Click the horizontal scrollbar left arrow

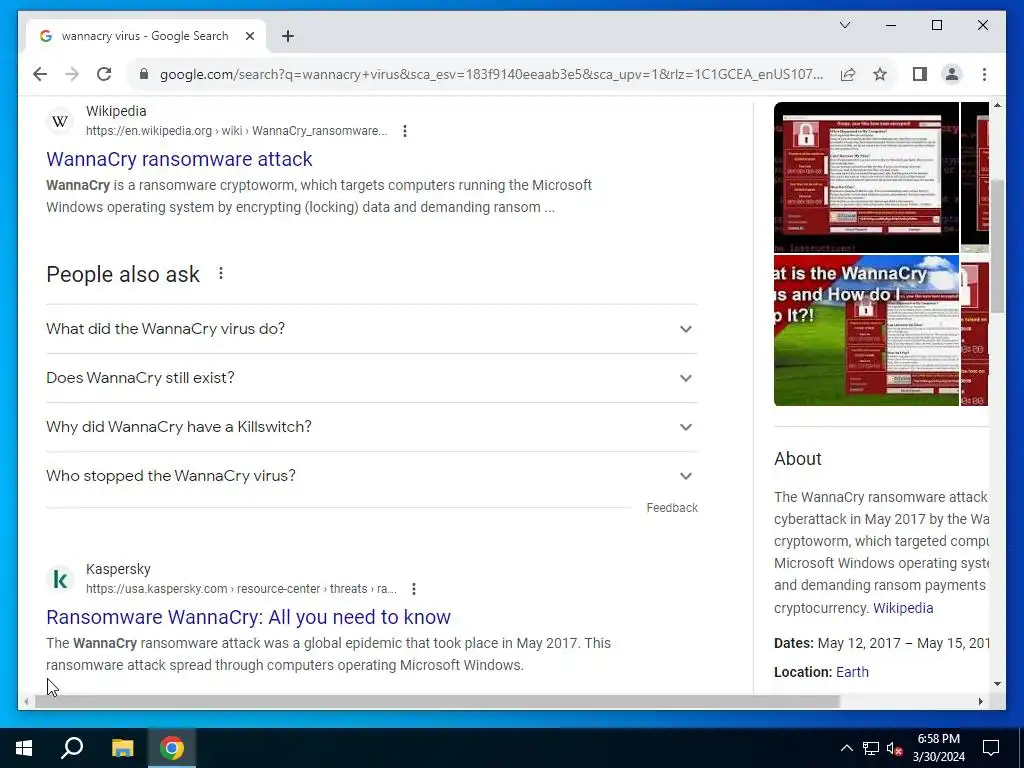click(26, 701)
